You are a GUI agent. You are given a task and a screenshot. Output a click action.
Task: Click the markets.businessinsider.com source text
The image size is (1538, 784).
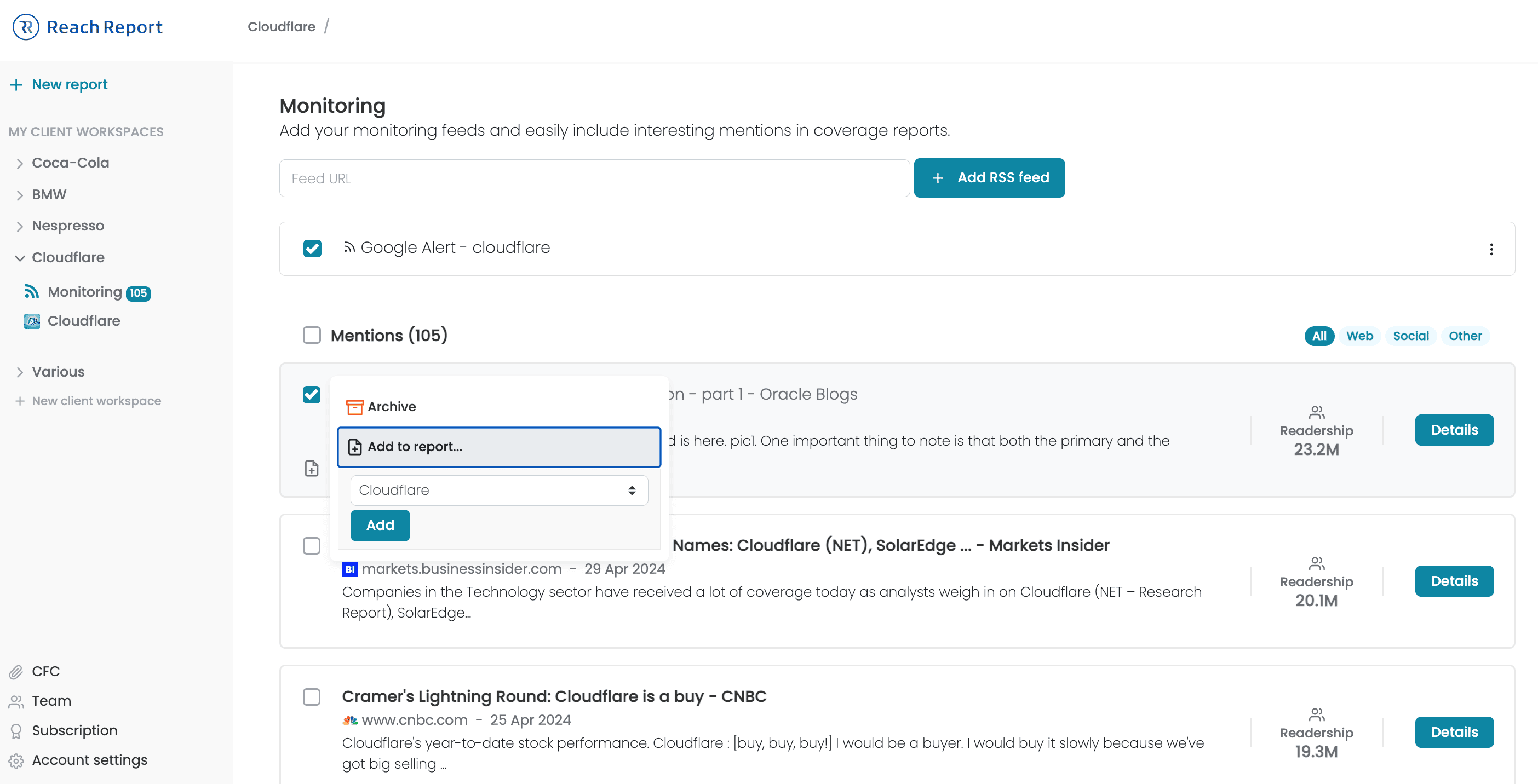click(462, 569)
